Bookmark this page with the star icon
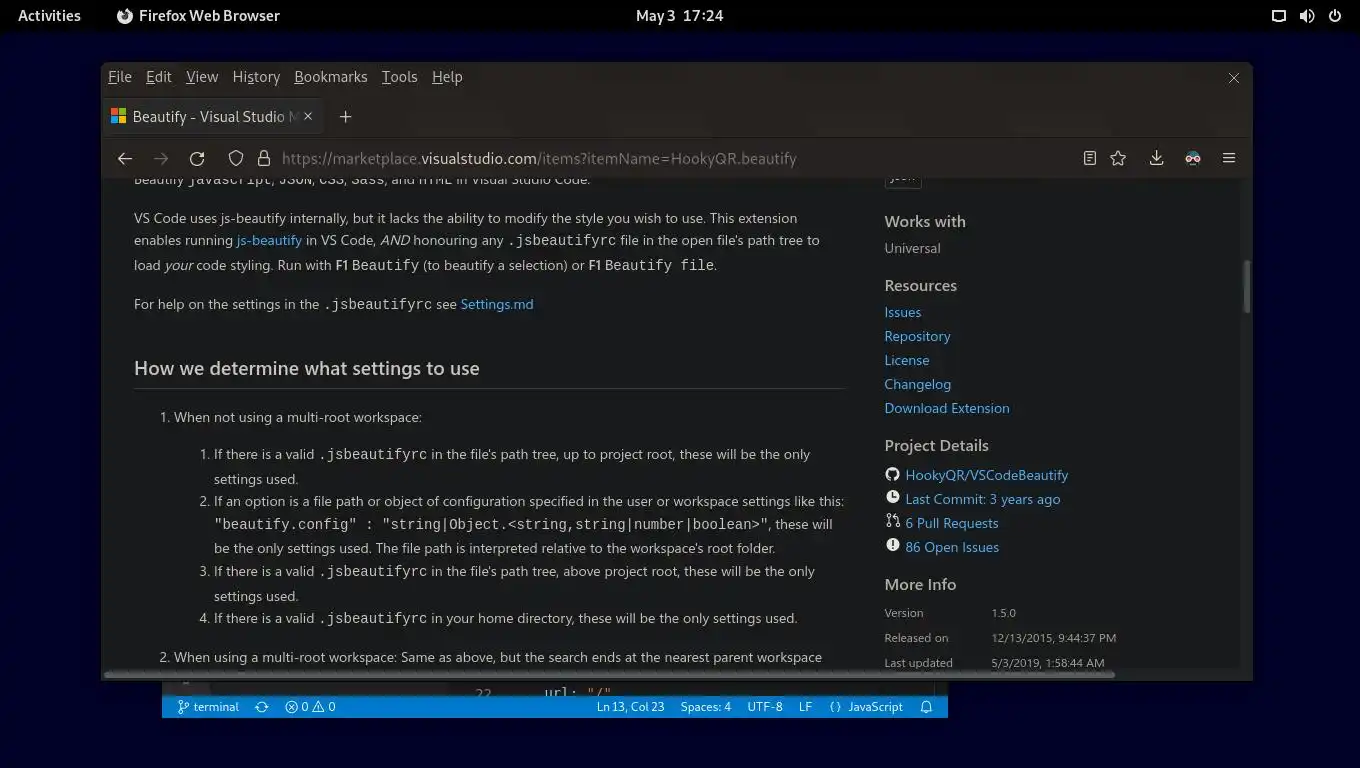The width and height of the screenshot is (1360, 768). tap(1118, 158)
